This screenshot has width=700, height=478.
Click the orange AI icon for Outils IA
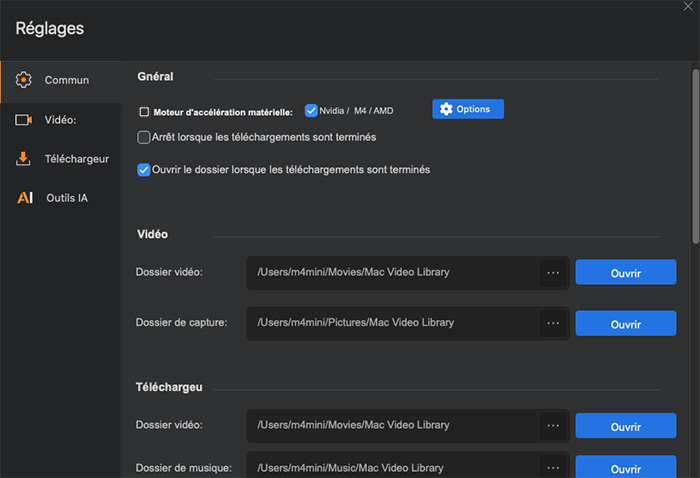coord(25,198)
